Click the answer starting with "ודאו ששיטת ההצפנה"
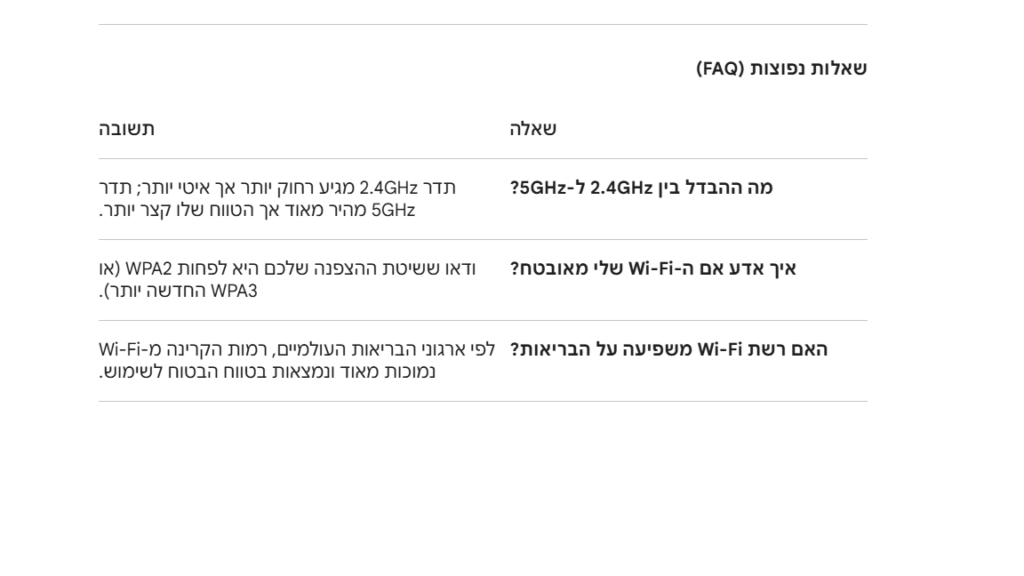This screenshot has height=576, width=1024. click(x=287, y=280)
